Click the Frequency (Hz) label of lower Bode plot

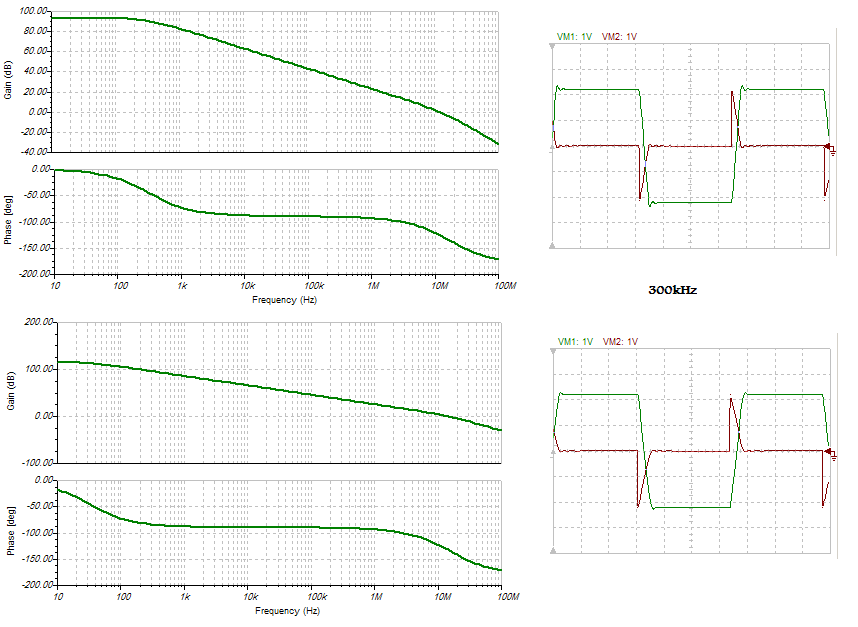pos(287,611)
